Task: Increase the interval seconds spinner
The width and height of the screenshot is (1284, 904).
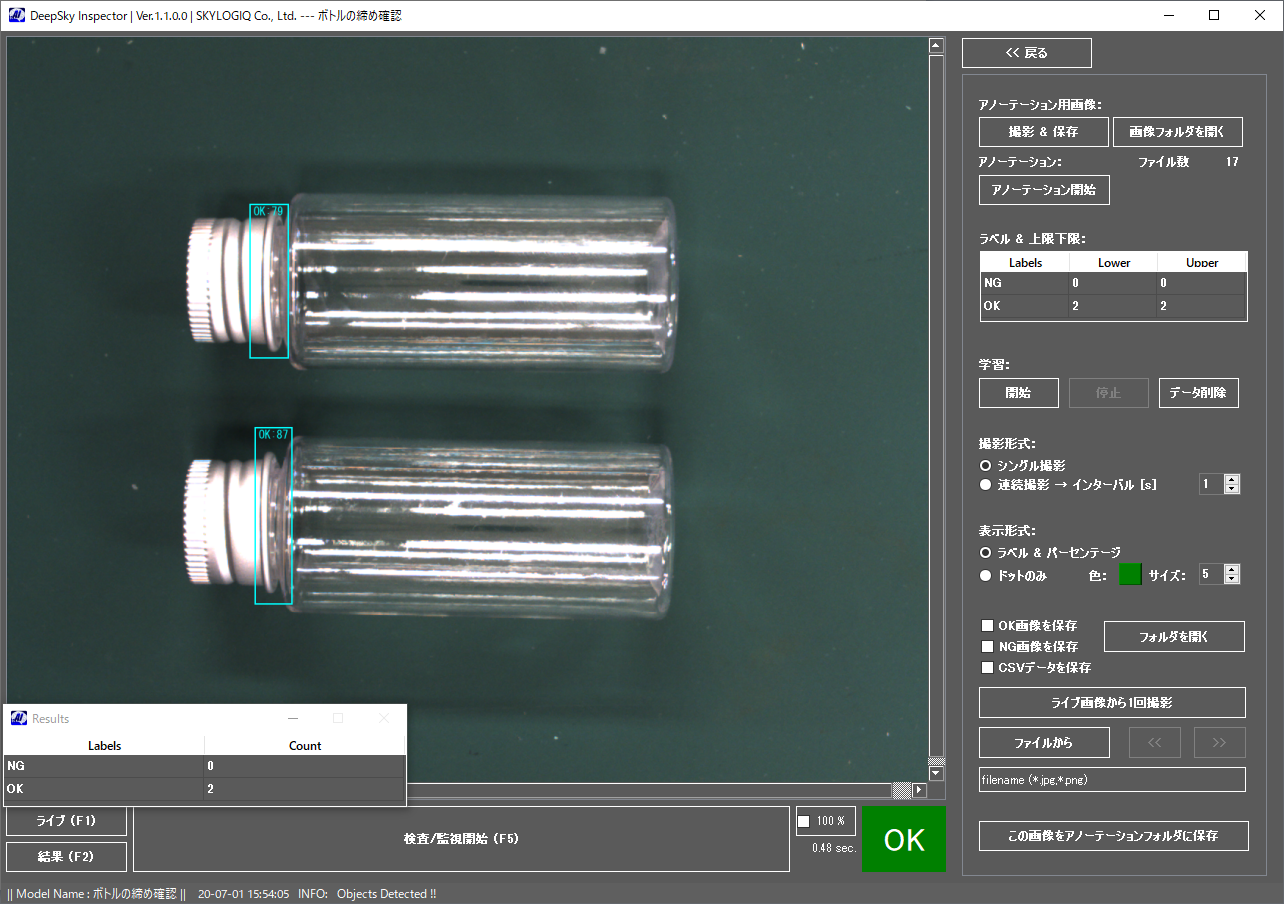Action: point(1232,479)
